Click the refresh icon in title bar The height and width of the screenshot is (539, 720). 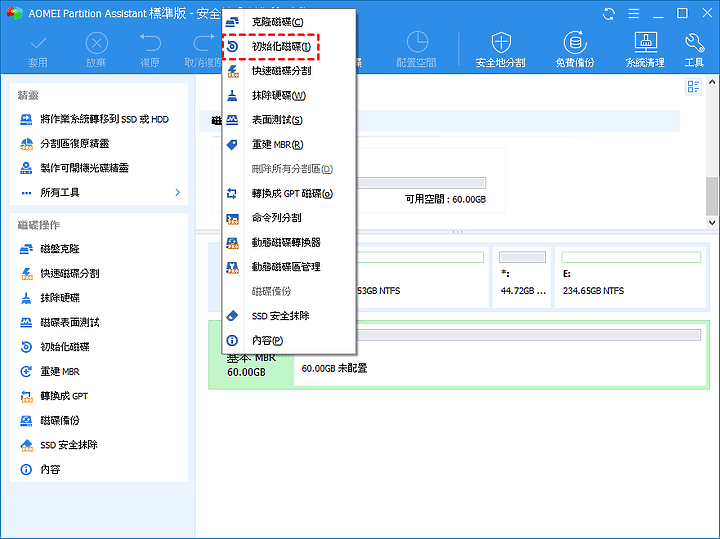click(x=609, y=14)
